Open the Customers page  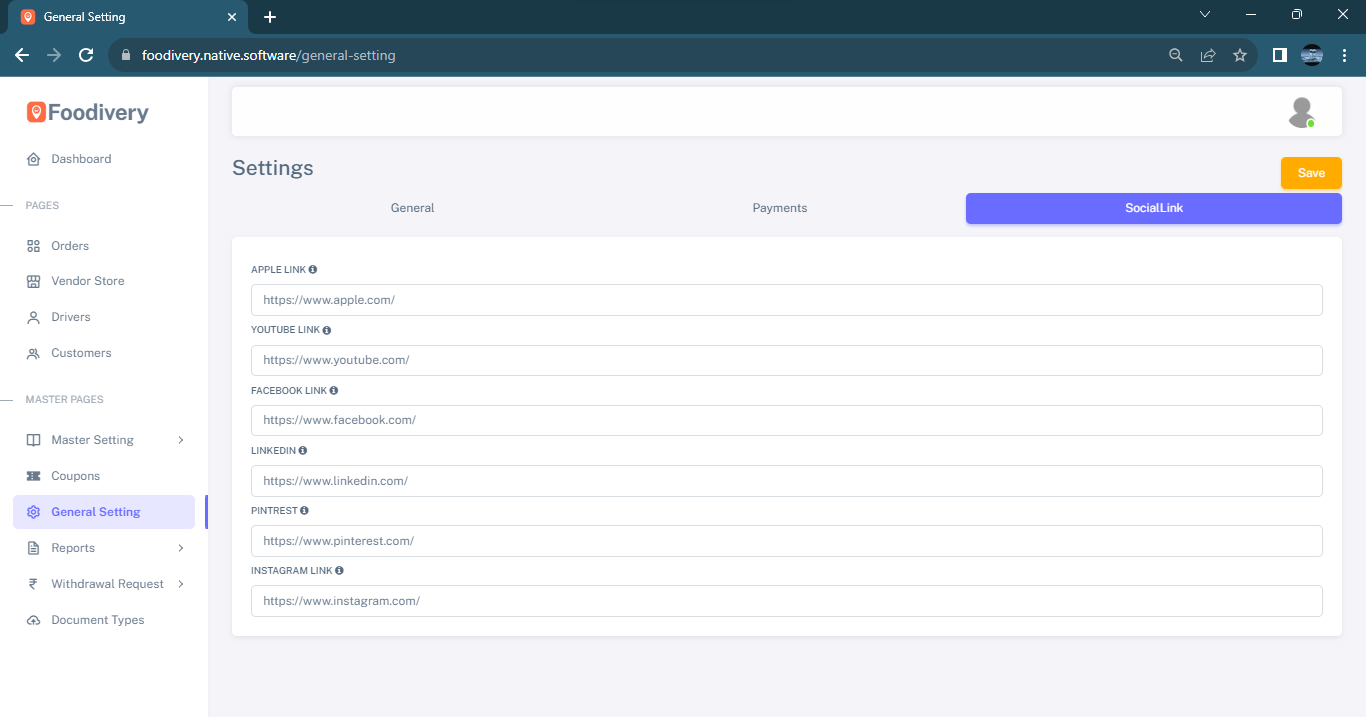point(81,353)
